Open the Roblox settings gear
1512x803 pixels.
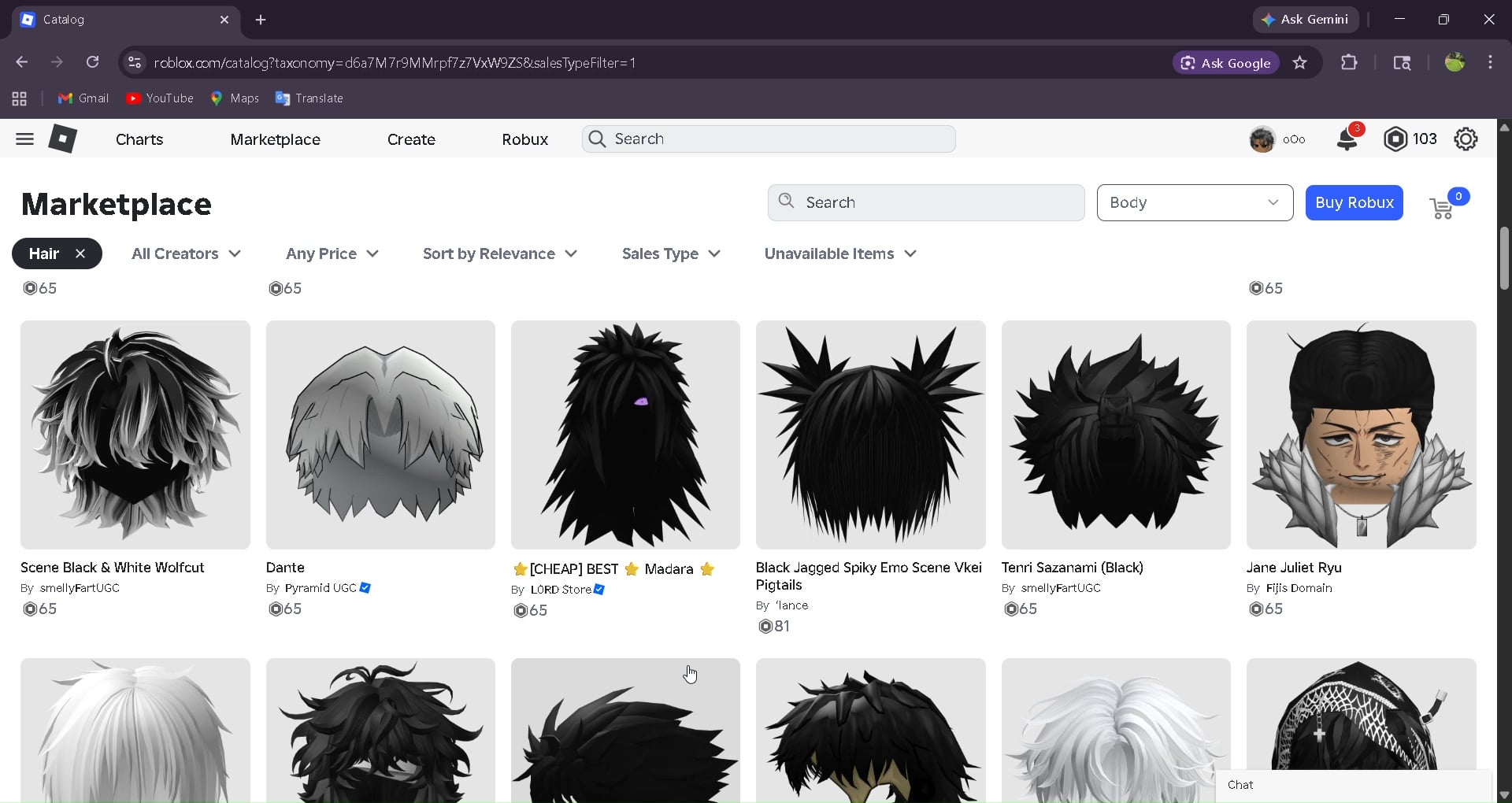coord(1466,139)
